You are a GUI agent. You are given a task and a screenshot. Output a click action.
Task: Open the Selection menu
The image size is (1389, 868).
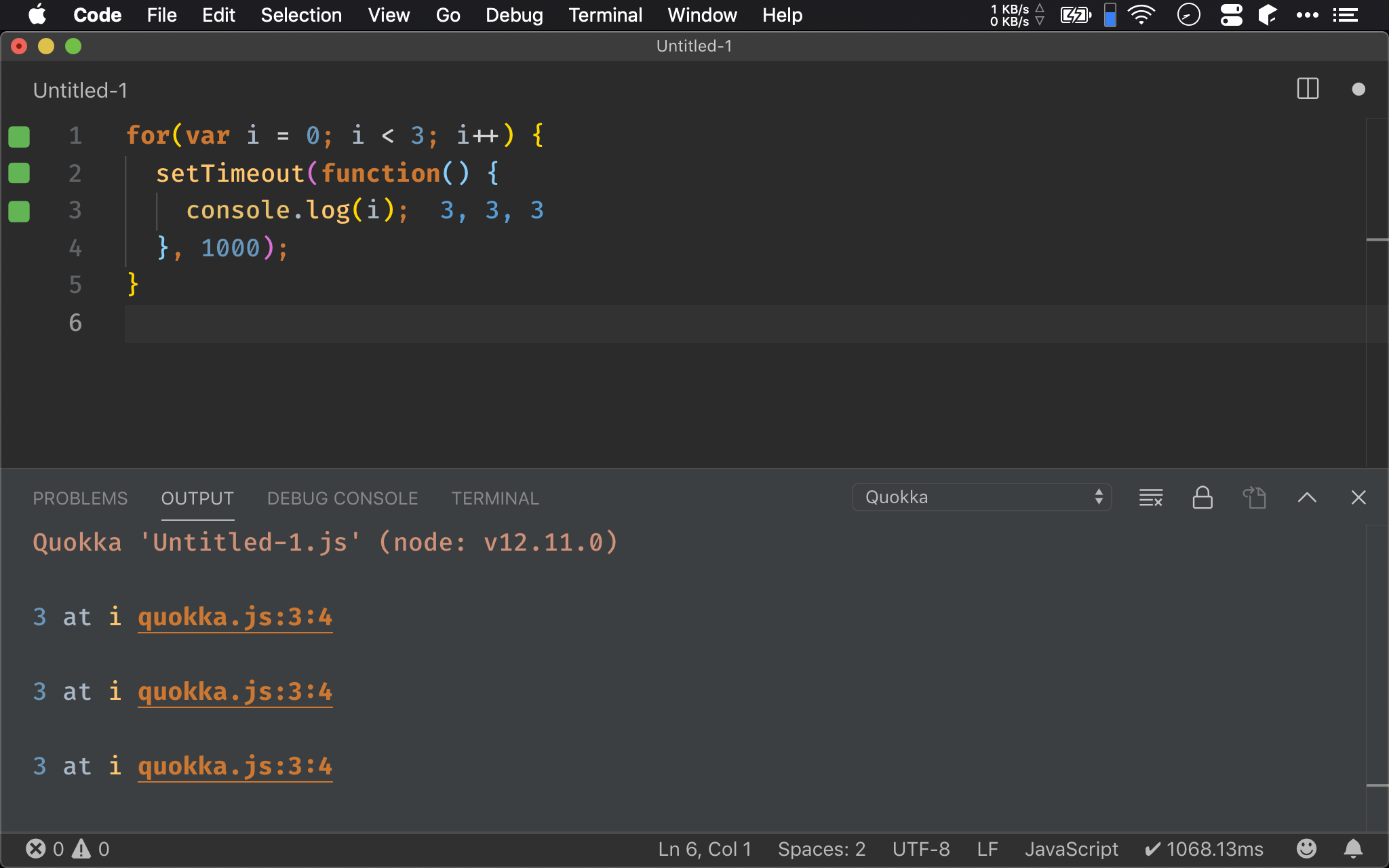[x=301, y=15]
